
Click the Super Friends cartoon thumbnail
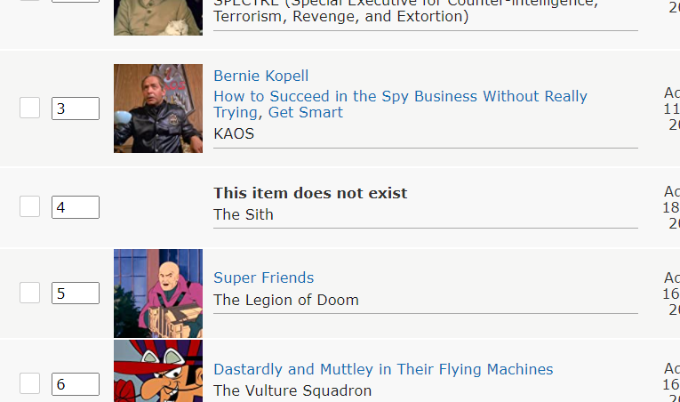pyautogui.click(x=158, y=293)
